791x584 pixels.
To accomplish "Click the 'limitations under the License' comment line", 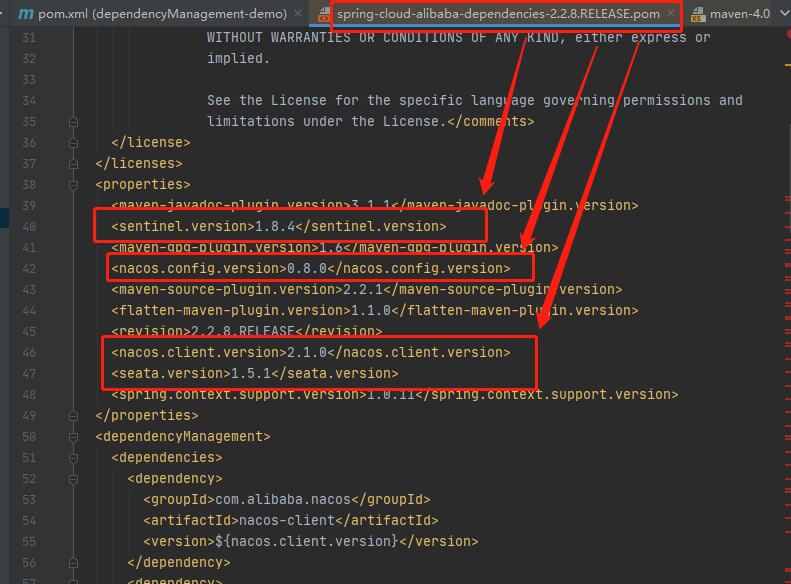I will pyautogui.click(x=371, y=122).
